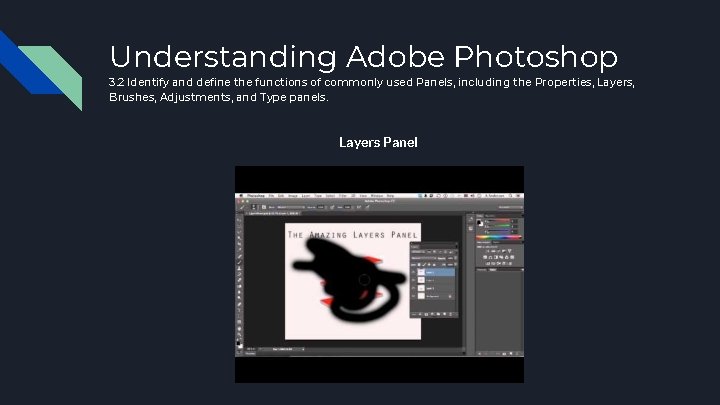Switch to the Swatches tab

[489, 216]
